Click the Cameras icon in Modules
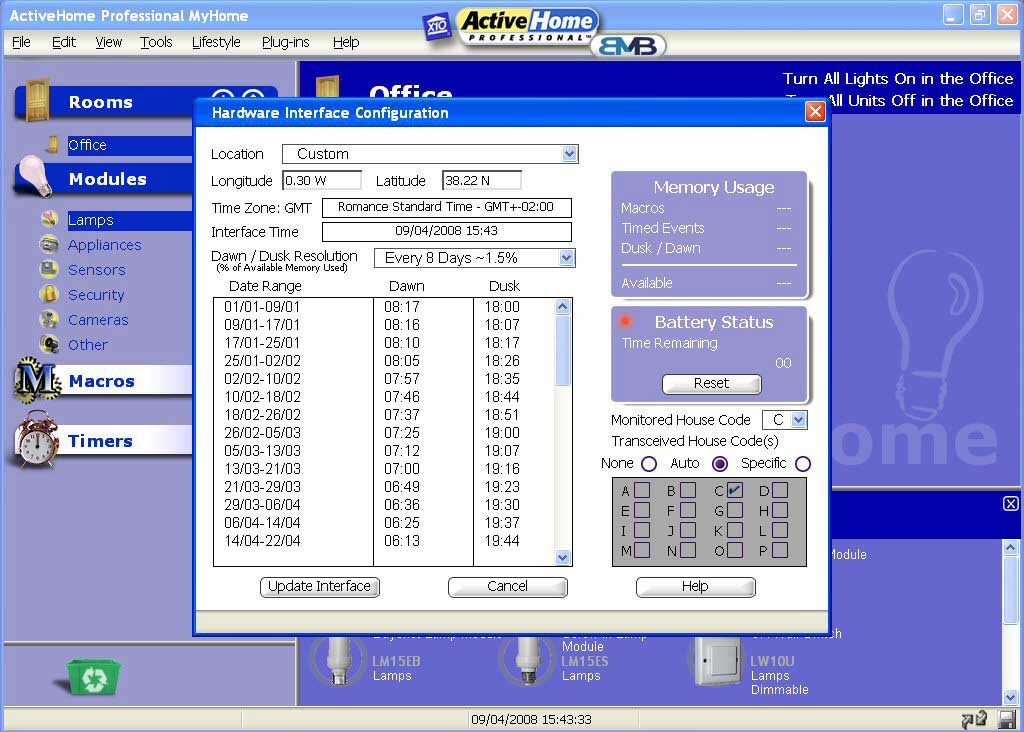Screen dimensions: 1024x732 (x=48, y=320)
